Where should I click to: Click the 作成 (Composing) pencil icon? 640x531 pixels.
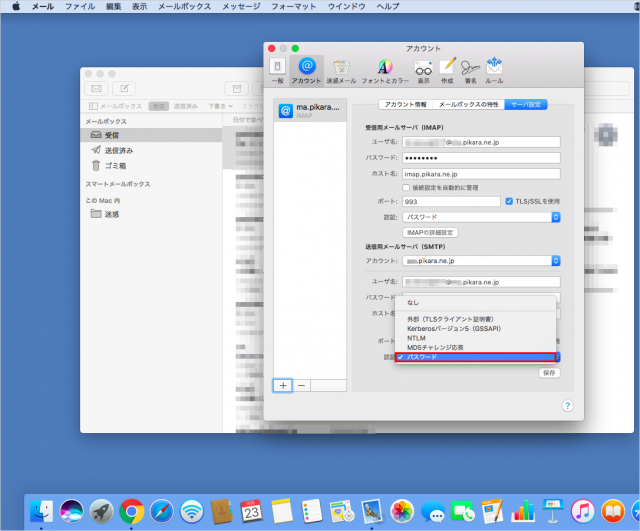(447, 69)
